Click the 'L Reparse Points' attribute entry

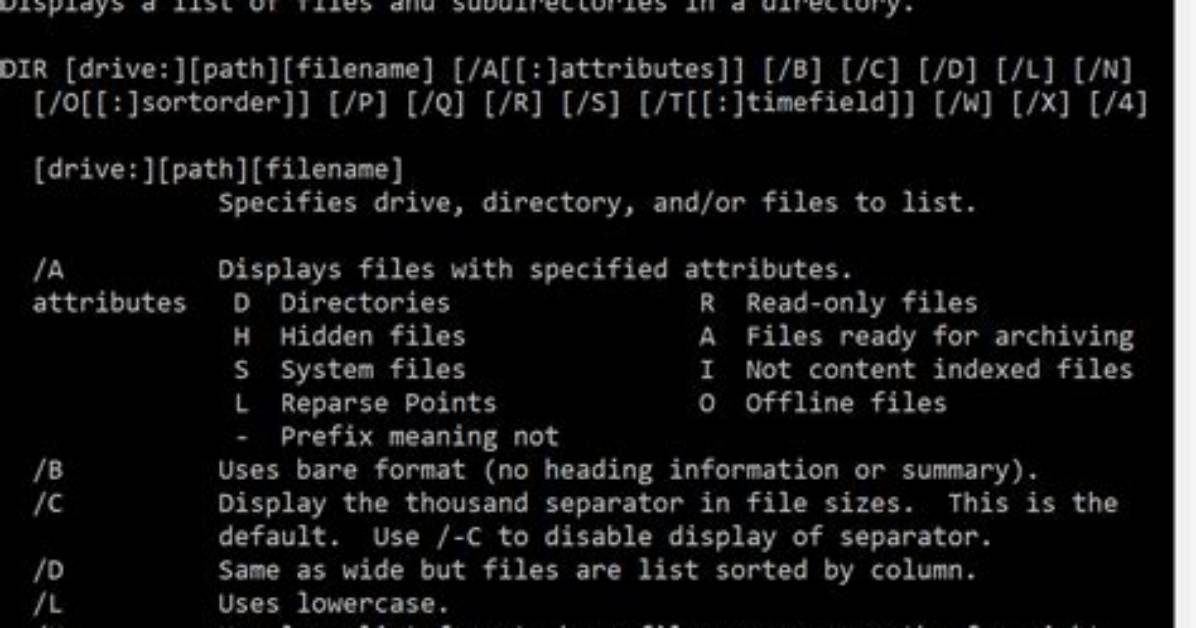[365, 403]
